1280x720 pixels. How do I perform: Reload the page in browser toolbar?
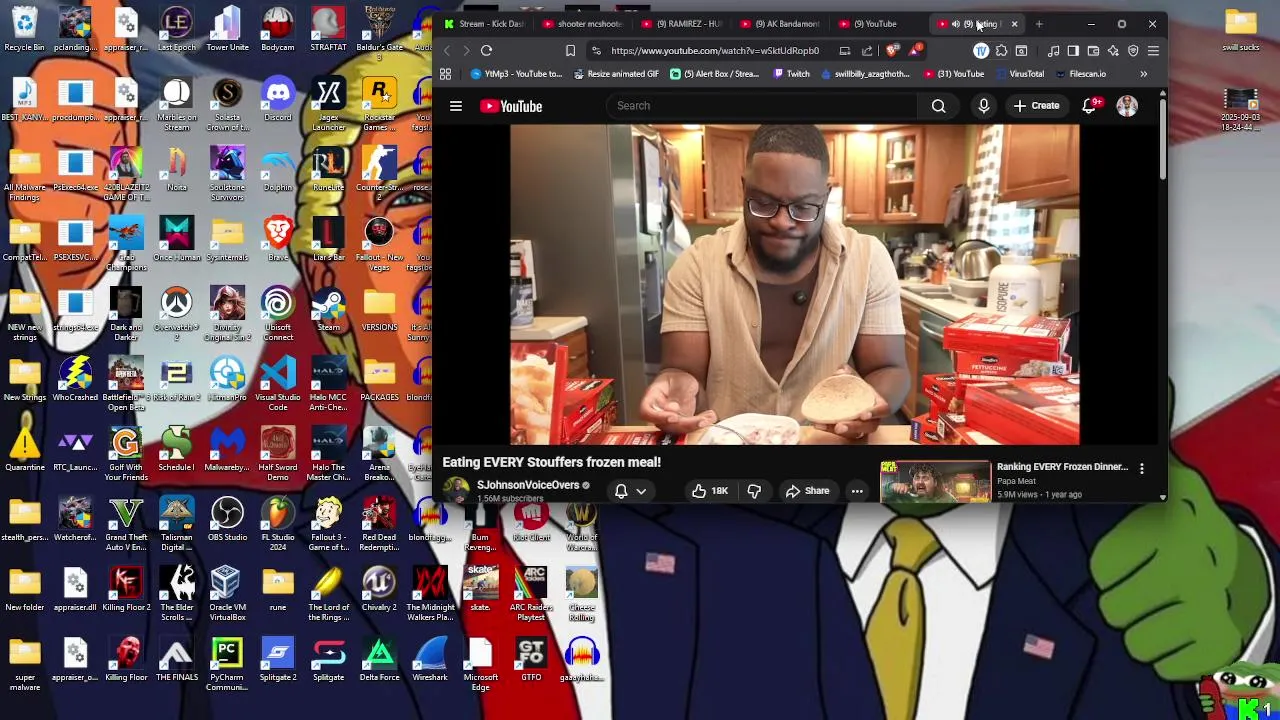486,50
